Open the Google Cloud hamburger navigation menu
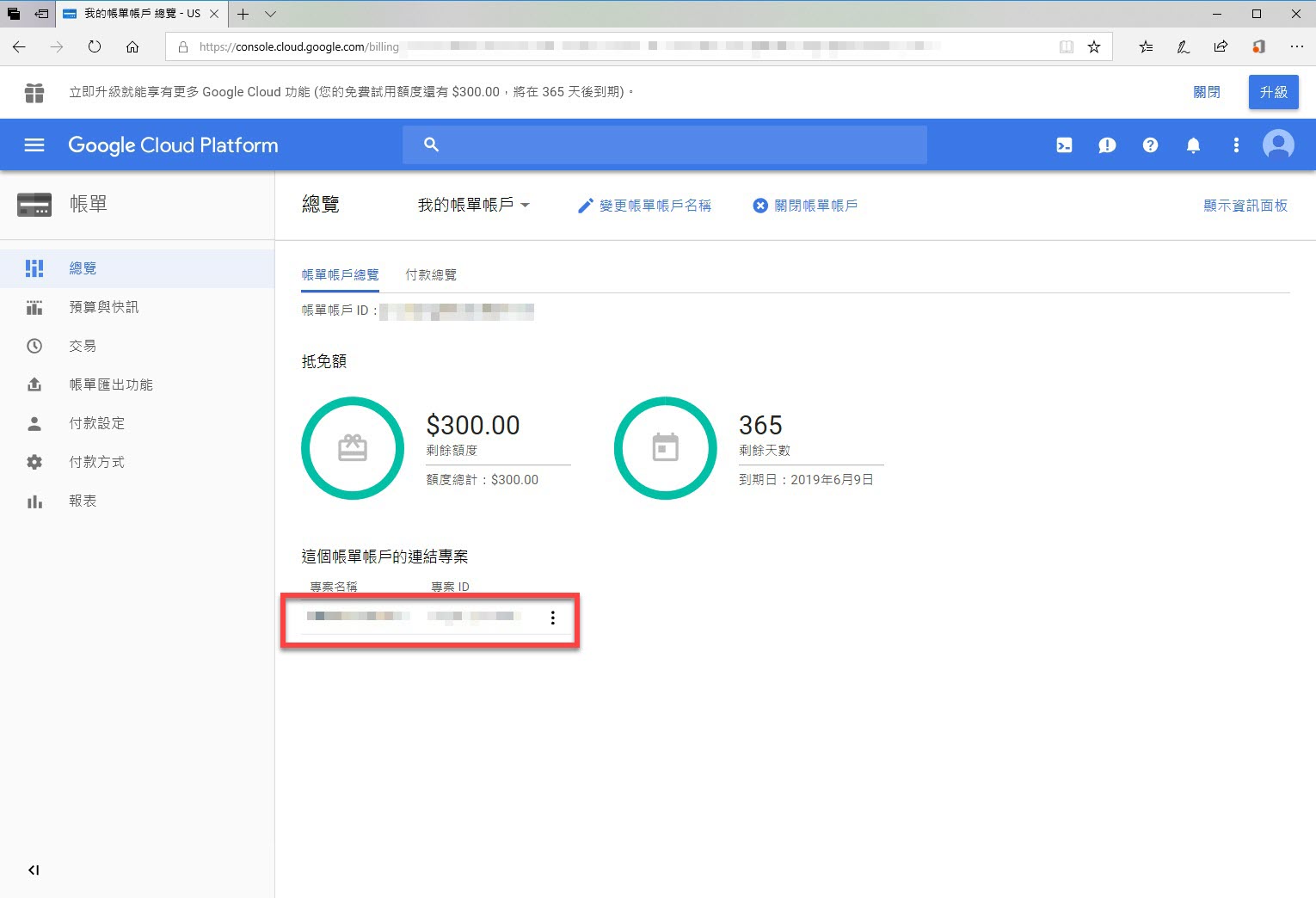 click(34, 145)
